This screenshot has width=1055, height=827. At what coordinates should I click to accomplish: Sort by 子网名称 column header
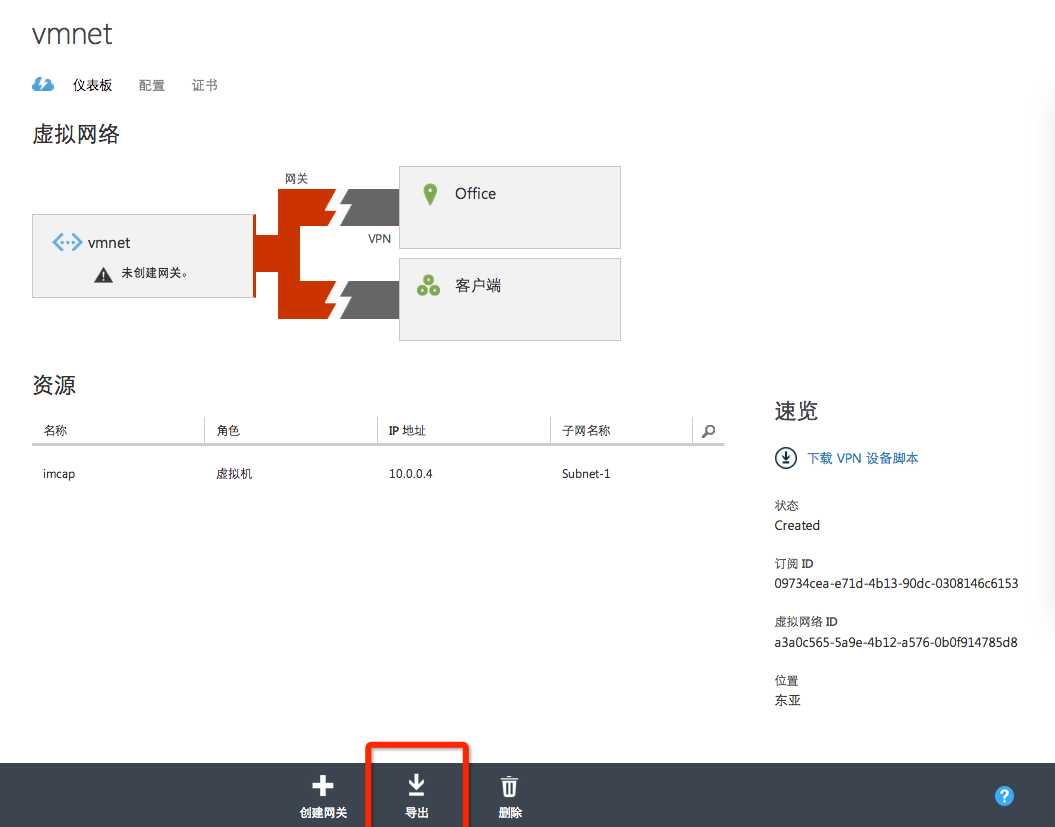[x=586, y=431]
